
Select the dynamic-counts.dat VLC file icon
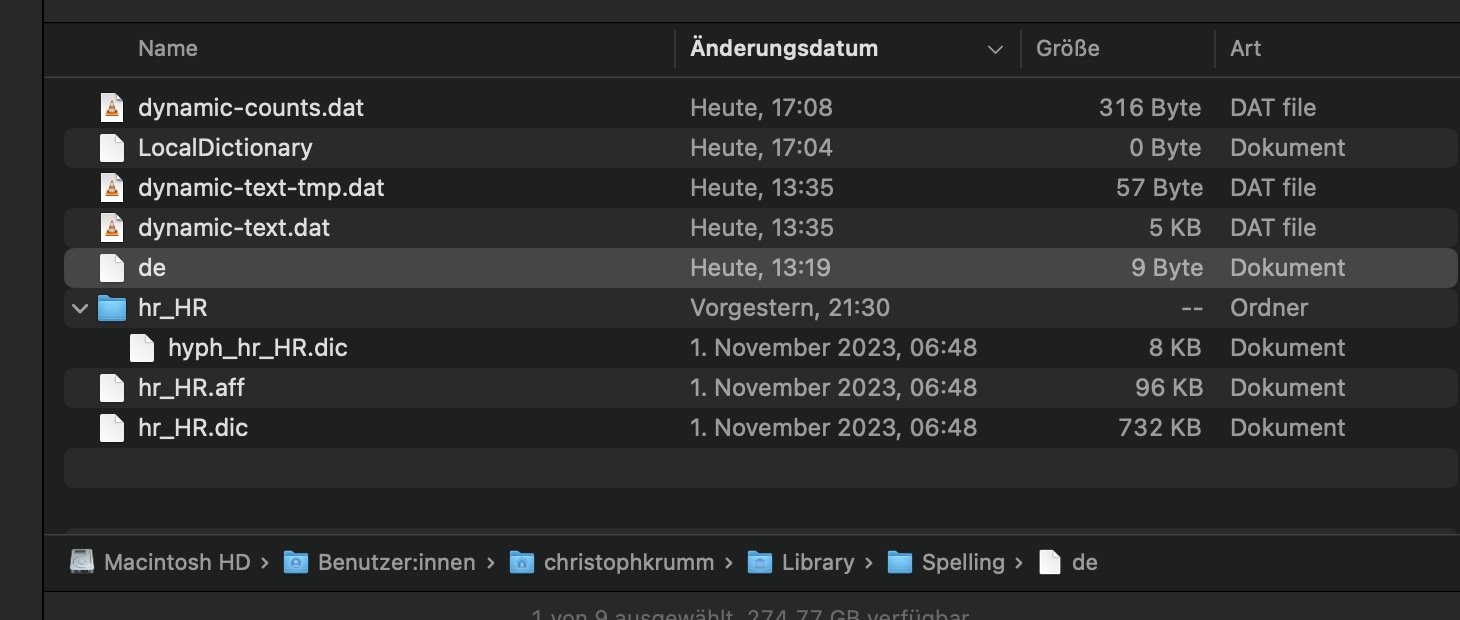pyautogui.click(x=112, y=107)
